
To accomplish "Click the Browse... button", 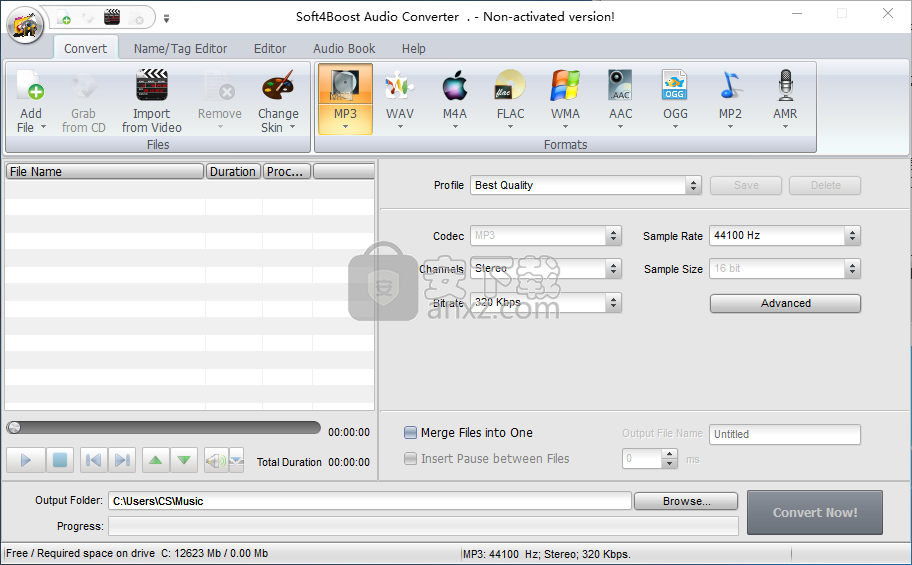I will 686,501.
